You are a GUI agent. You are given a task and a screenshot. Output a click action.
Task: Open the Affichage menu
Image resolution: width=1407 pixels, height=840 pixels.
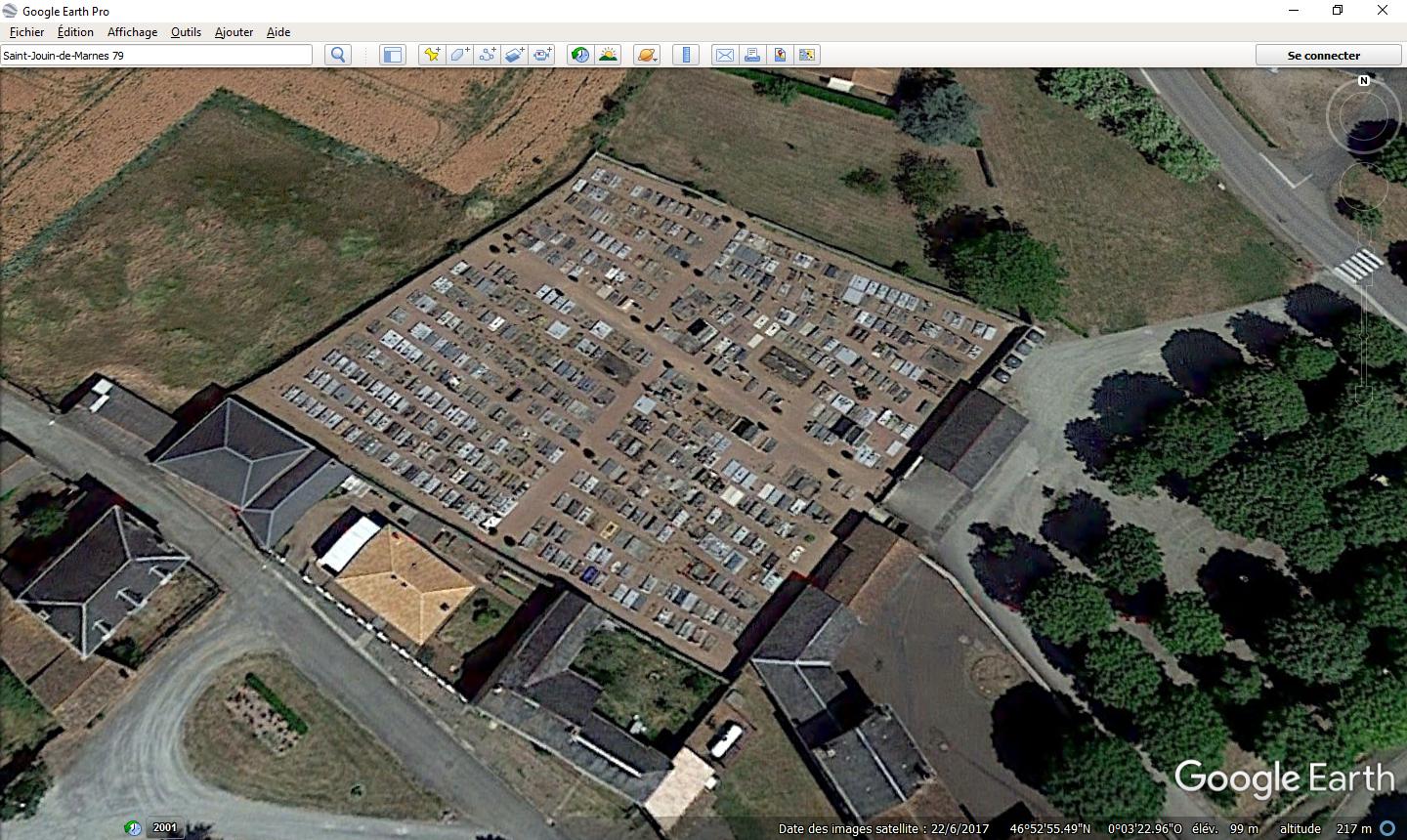pos(132,31)
